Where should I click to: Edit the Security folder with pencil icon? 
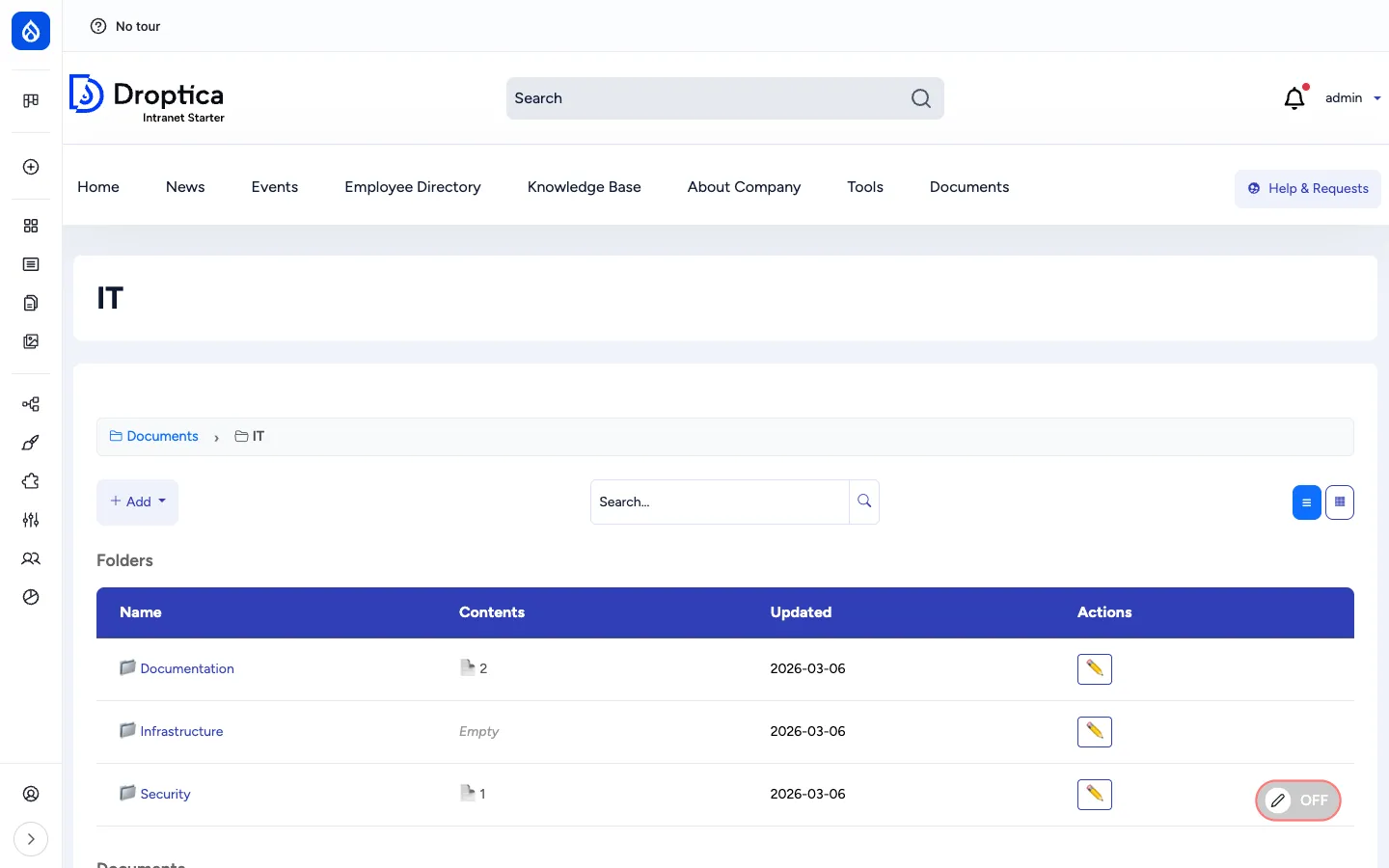[x=1095, y=795]
